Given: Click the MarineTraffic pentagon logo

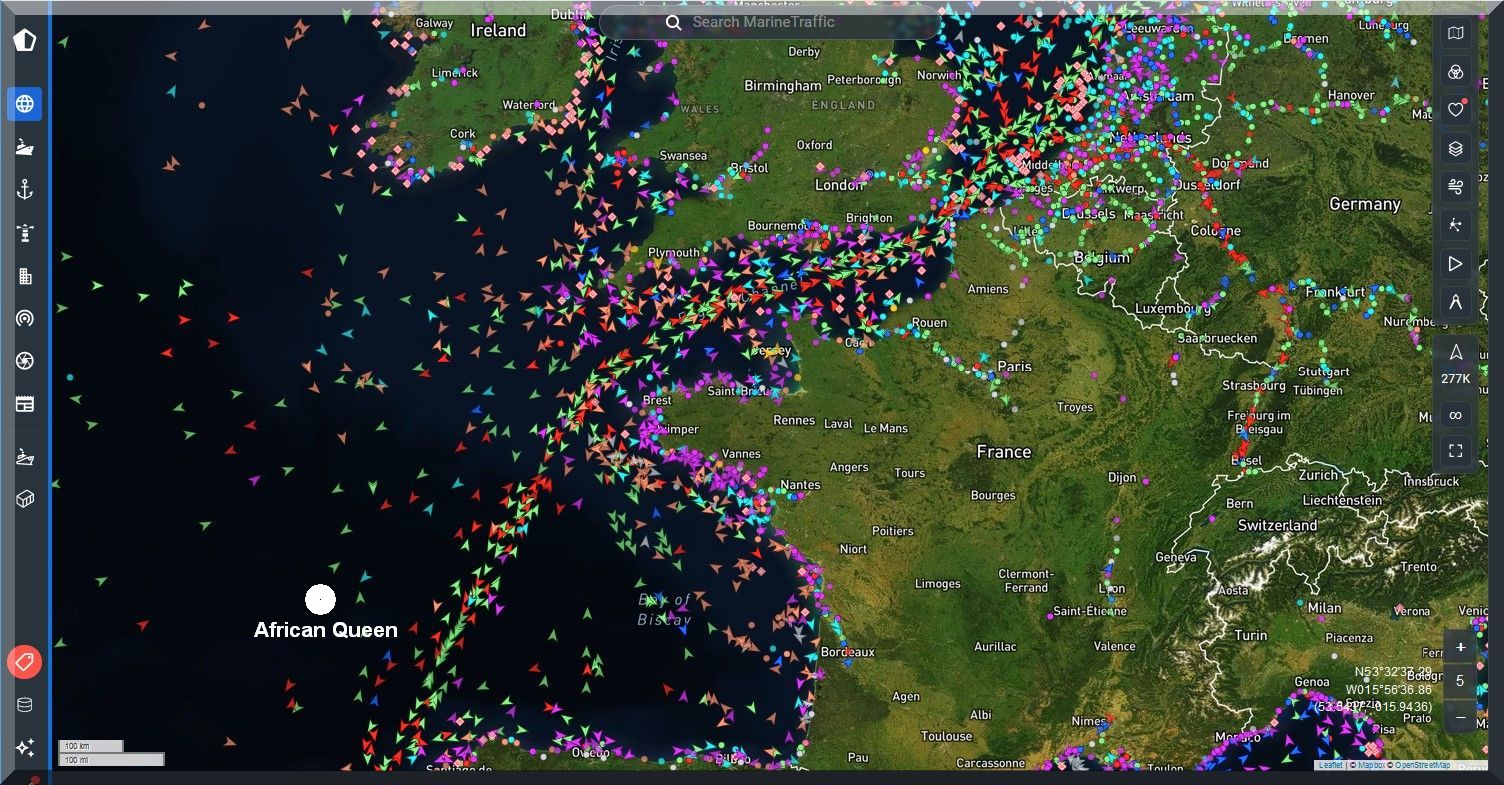Looking at the screenshot, I should point(25,41).
